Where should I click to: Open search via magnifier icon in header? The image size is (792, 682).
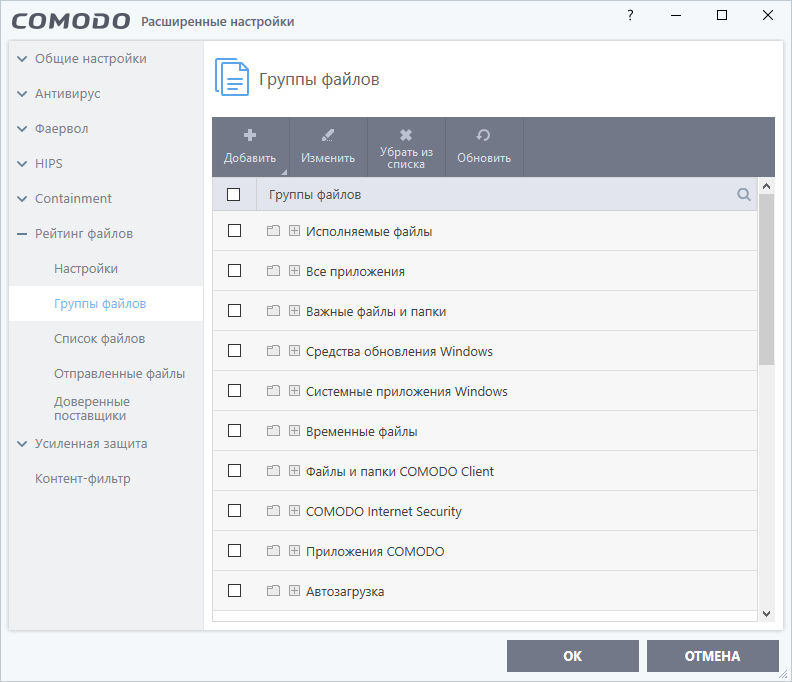[744, 194]
